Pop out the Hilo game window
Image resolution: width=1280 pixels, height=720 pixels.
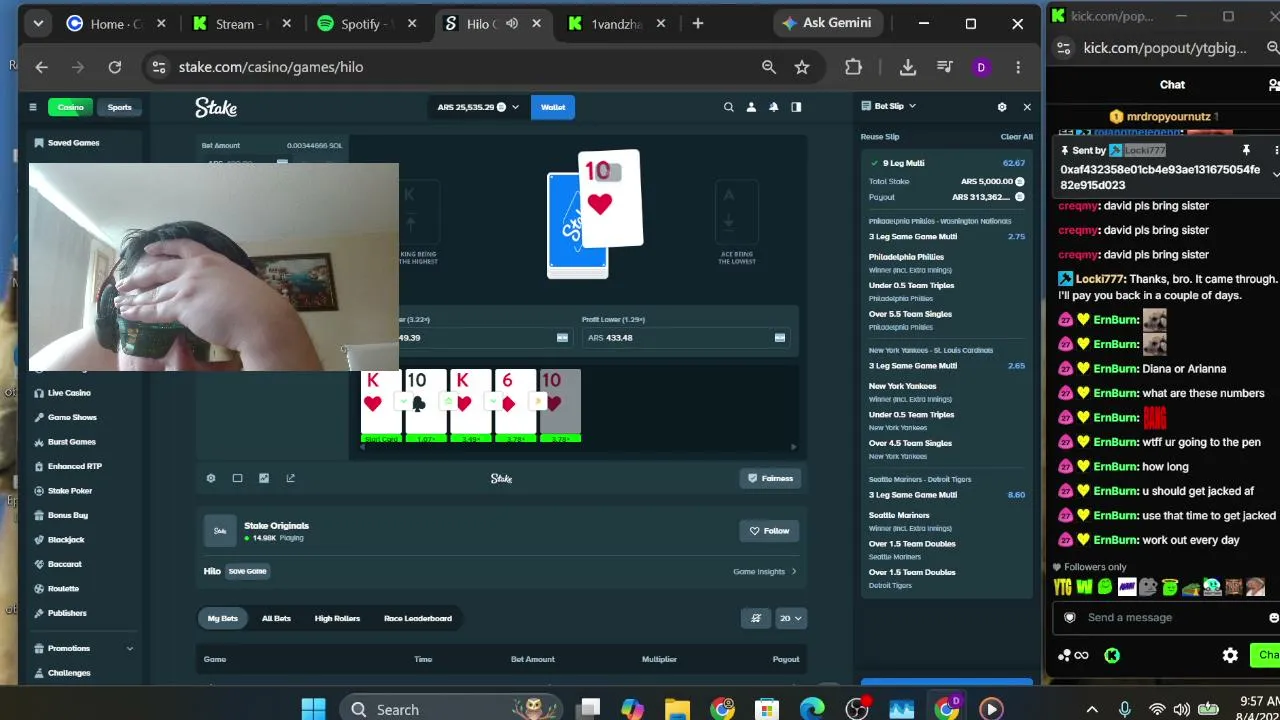pyautogui.click(x=291, y=478)
